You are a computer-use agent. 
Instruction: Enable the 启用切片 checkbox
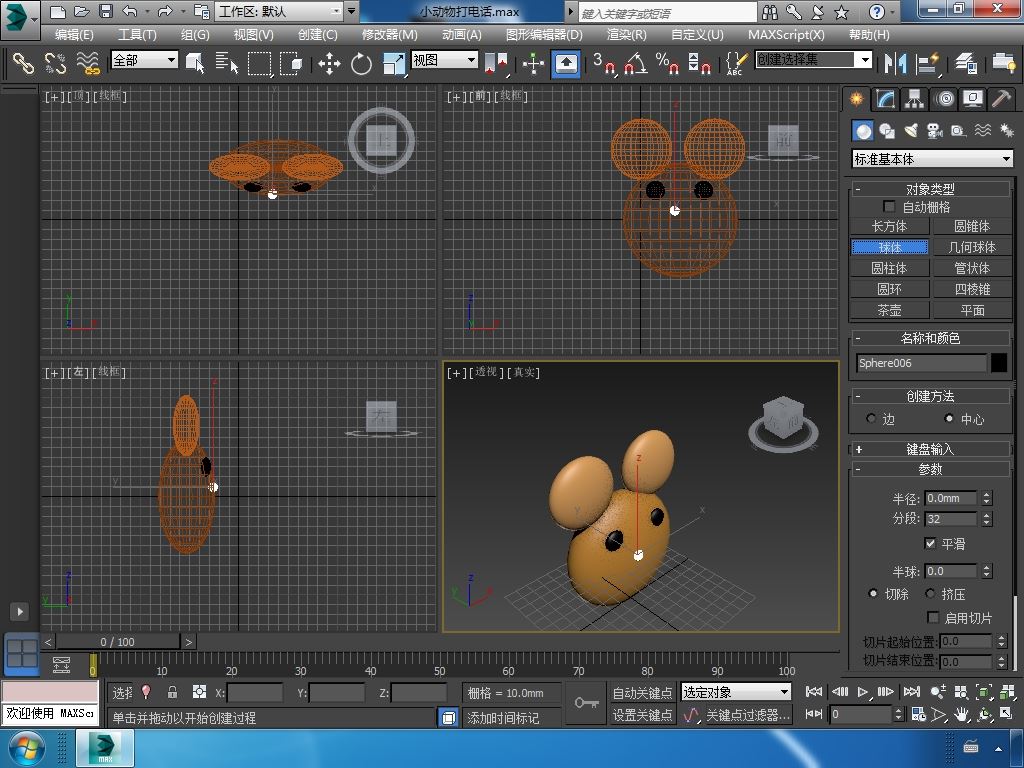[x=933, y=617]
